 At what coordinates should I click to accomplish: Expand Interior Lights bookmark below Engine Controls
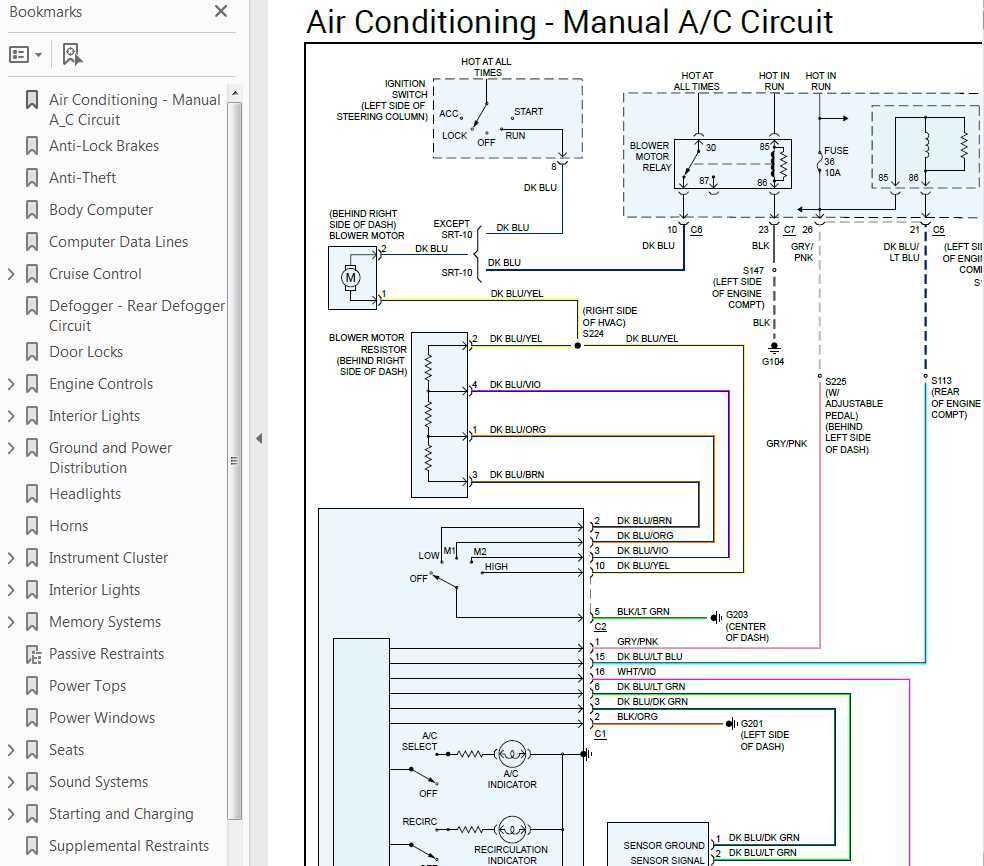(x=11, y=415)
